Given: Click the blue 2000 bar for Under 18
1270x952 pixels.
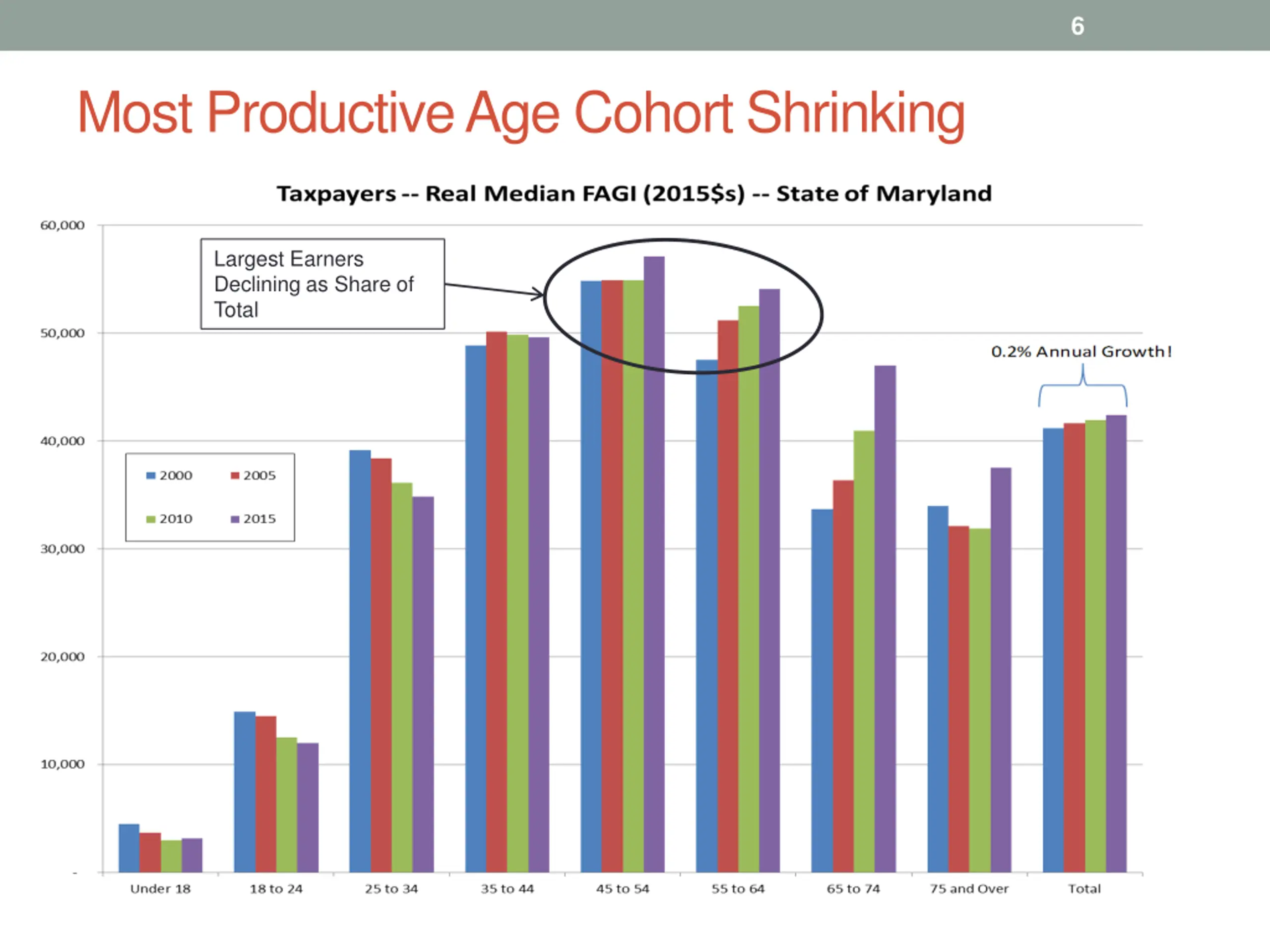Looking at the screenshot, I should point(129,848).
